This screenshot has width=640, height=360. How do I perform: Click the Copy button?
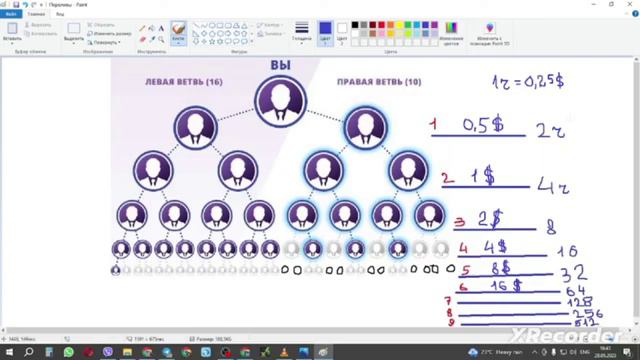click(x=41, y=33)
